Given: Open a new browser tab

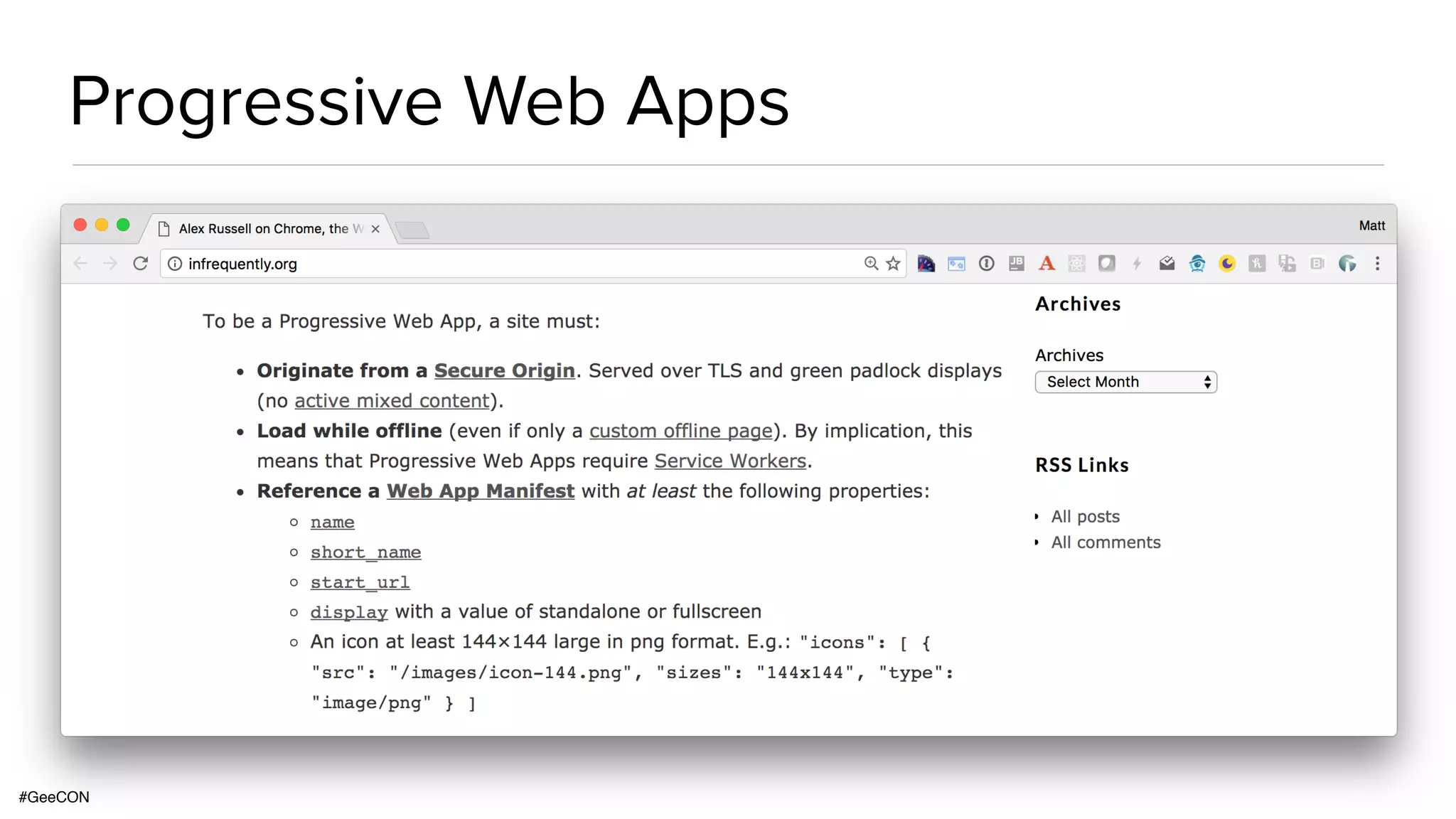Looking at the screenshot, I should pos(412,230).
